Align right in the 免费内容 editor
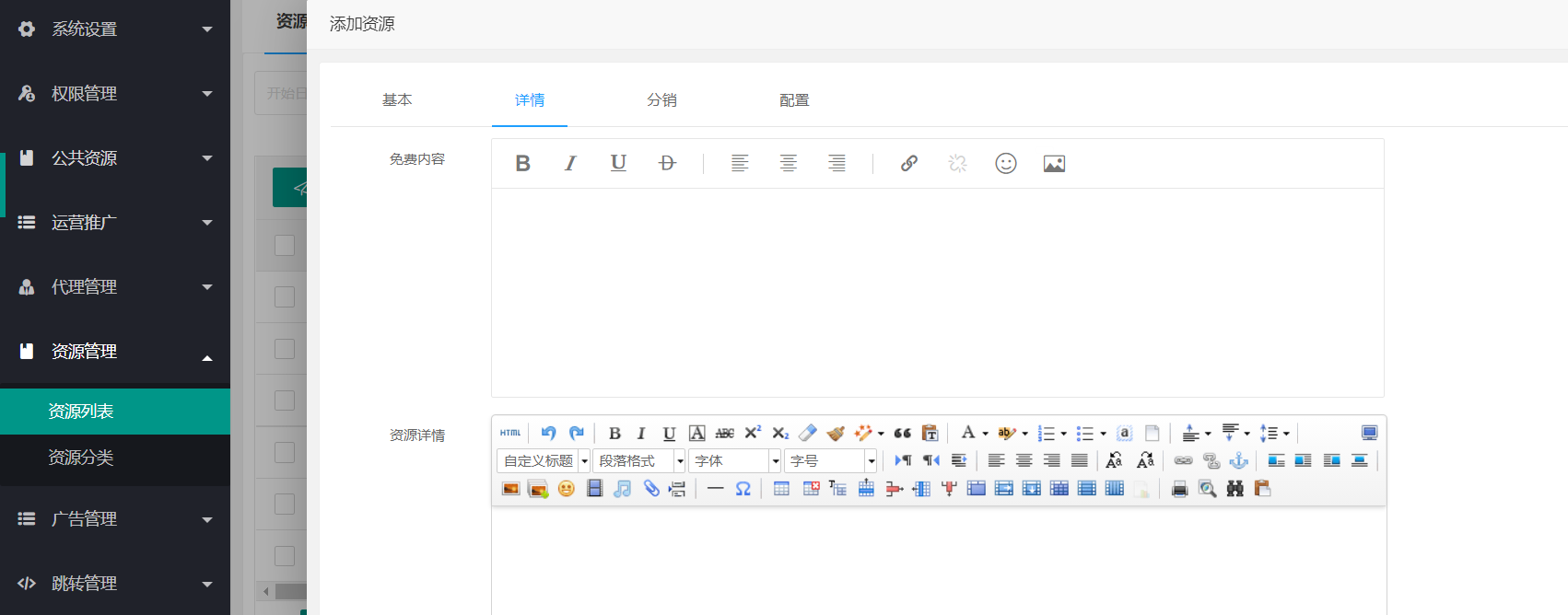1568x615 pixels. [x=837, y=163]
